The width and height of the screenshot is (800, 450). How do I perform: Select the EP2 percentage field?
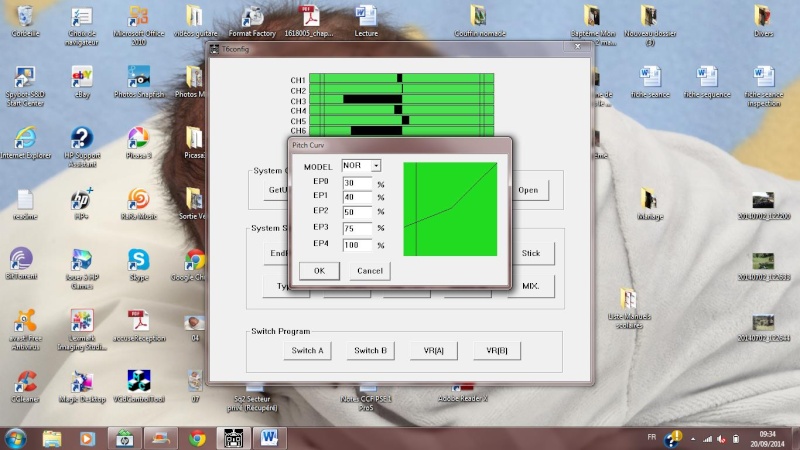click(357, 212)
